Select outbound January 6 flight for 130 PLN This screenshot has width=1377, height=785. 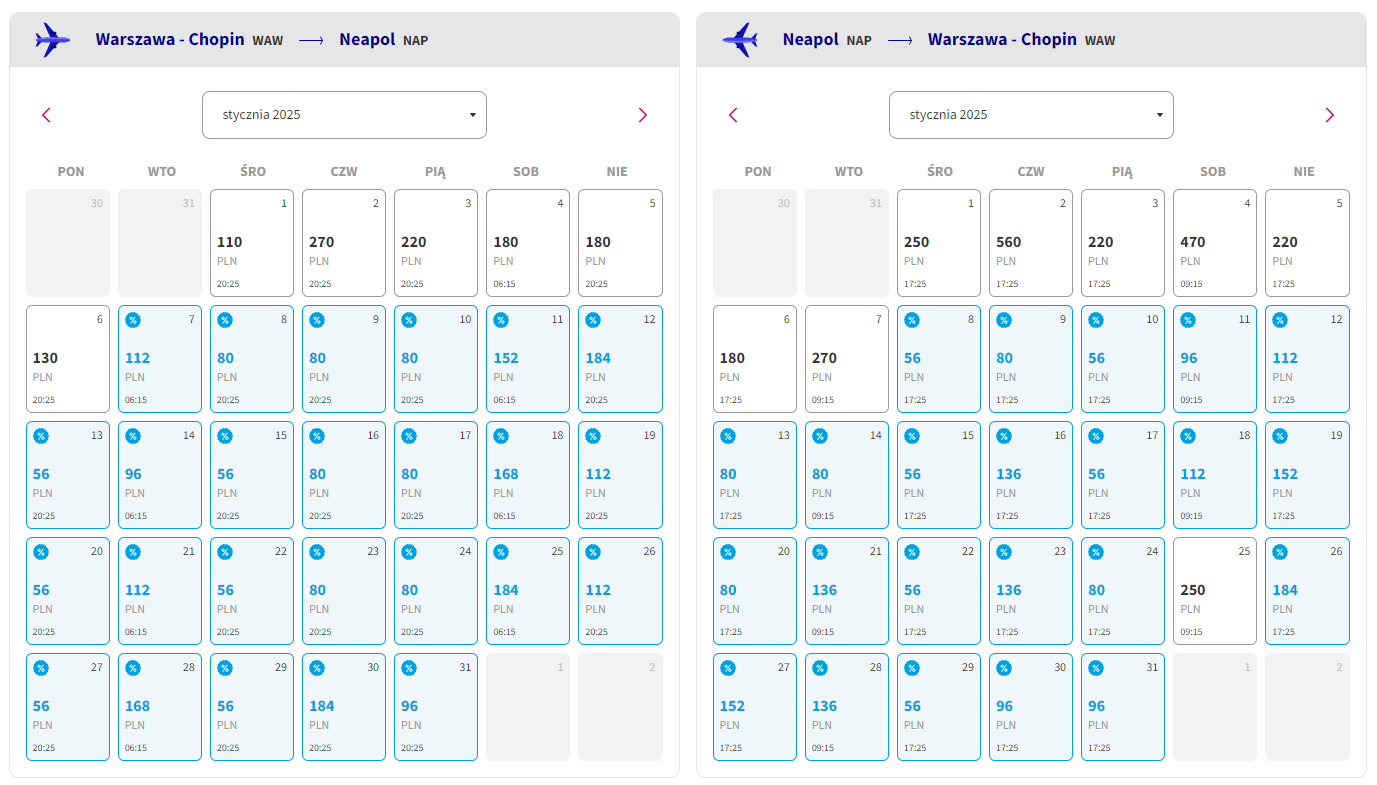coord(68,359)
